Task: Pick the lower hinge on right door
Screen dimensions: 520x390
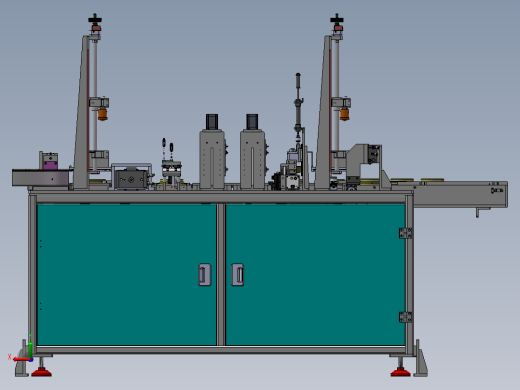Action: click(x=405, y=317)
